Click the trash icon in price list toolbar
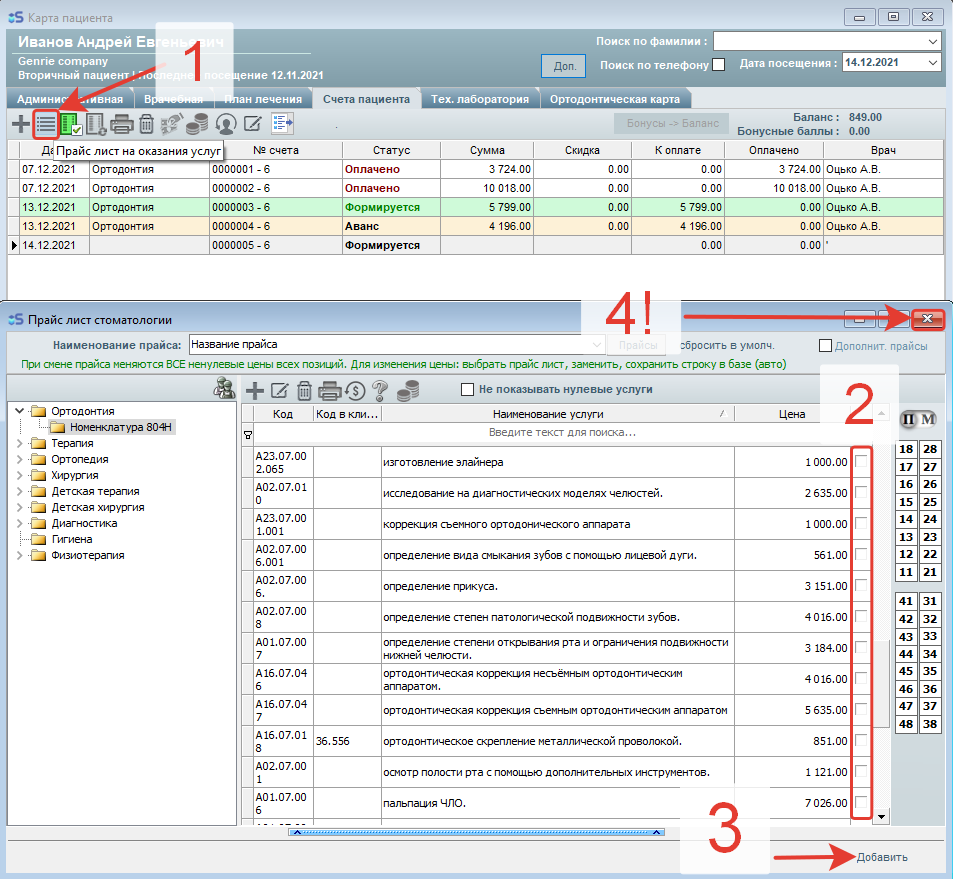Screen dimensions: 953x880 point(305,390)
